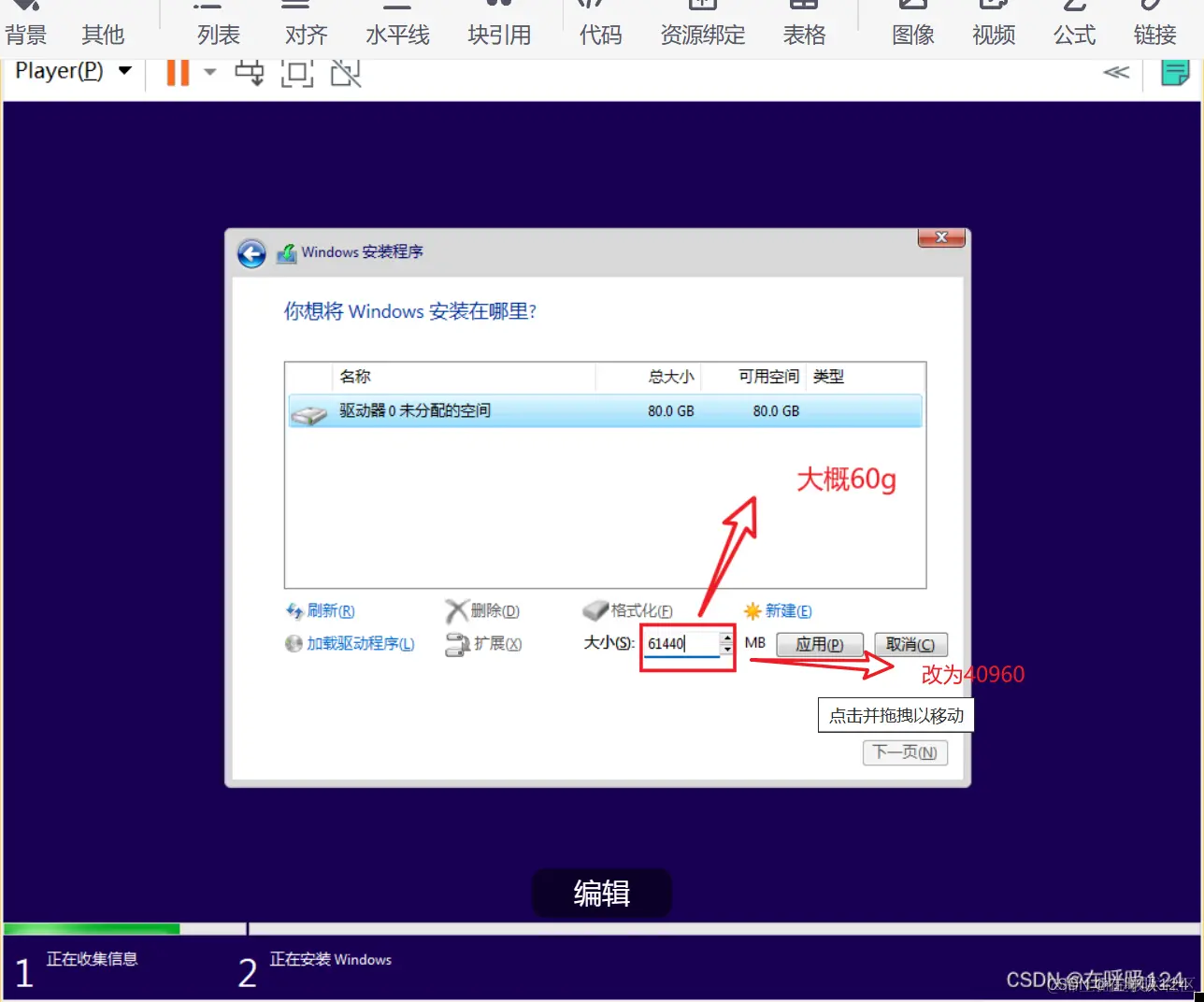Open the Player(P) menu
This screenshot has width=1204, height=1002.
(73, 71)
